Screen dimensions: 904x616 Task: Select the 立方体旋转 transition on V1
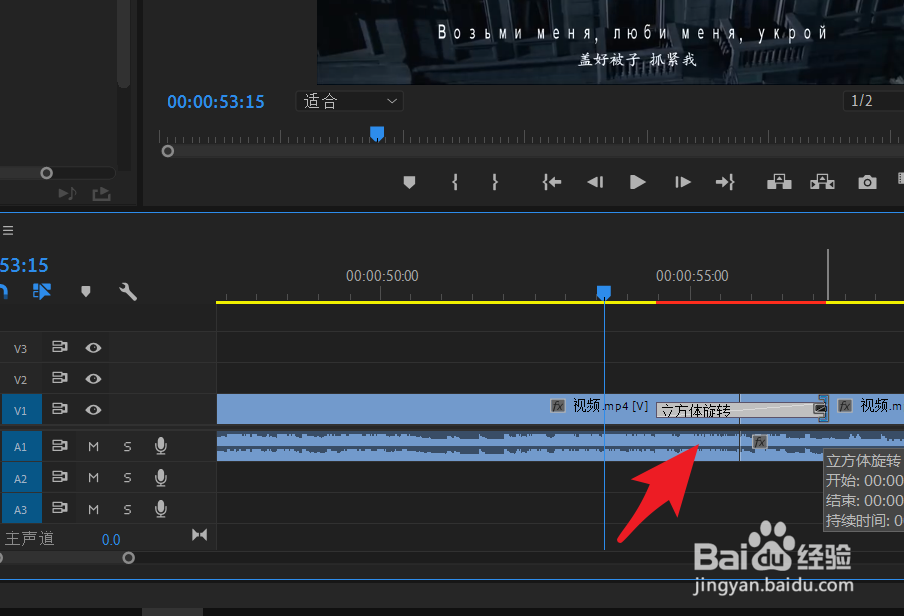click(740, 410)
